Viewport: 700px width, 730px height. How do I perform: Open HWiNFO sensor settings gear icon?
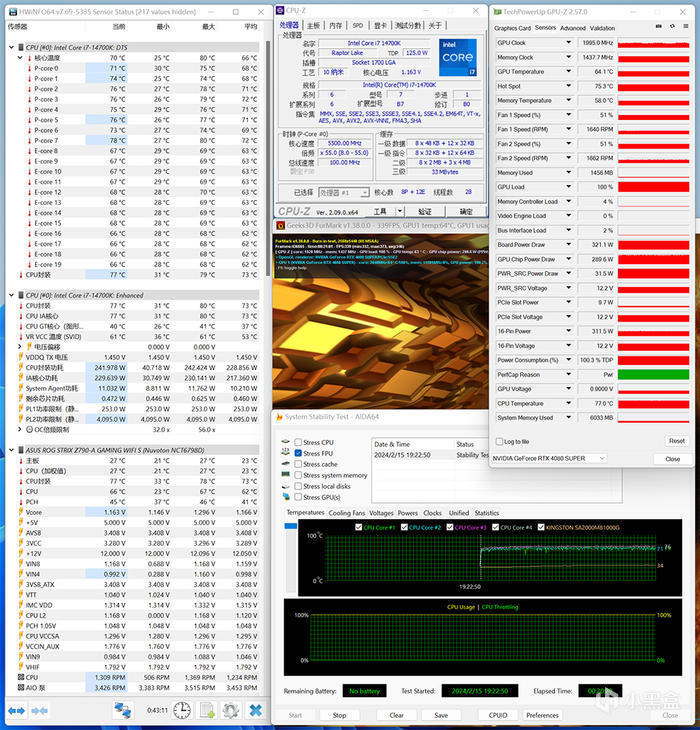[x=230, y=710]
